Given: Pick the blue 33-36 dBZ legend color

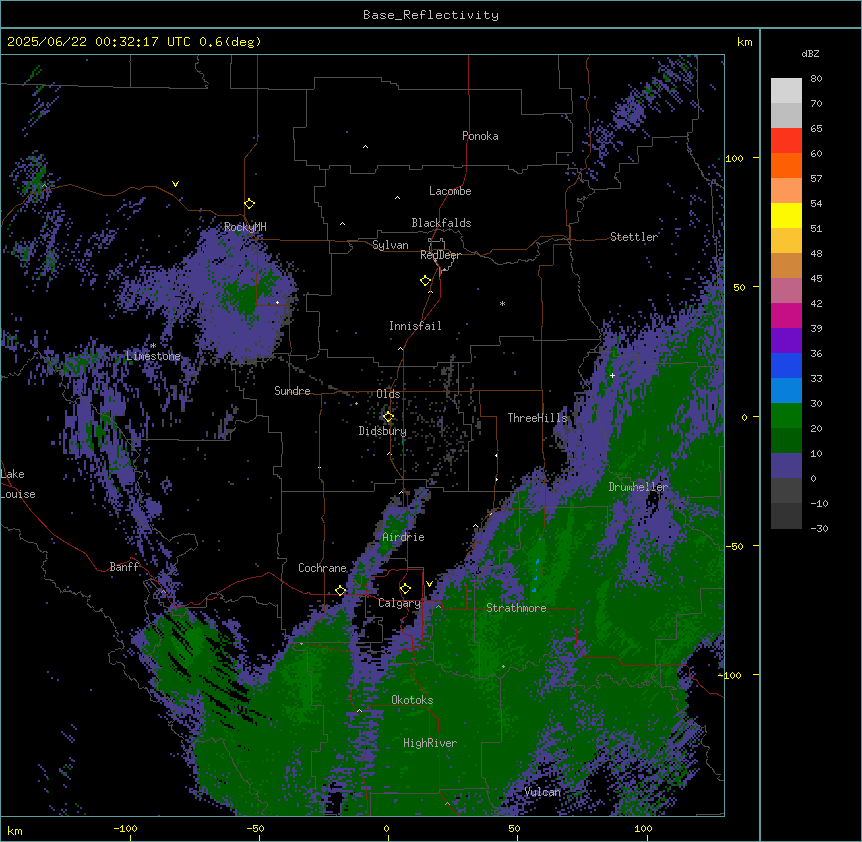Looking at the screenshot, I should pyautogui.click(x=786, y=365).
